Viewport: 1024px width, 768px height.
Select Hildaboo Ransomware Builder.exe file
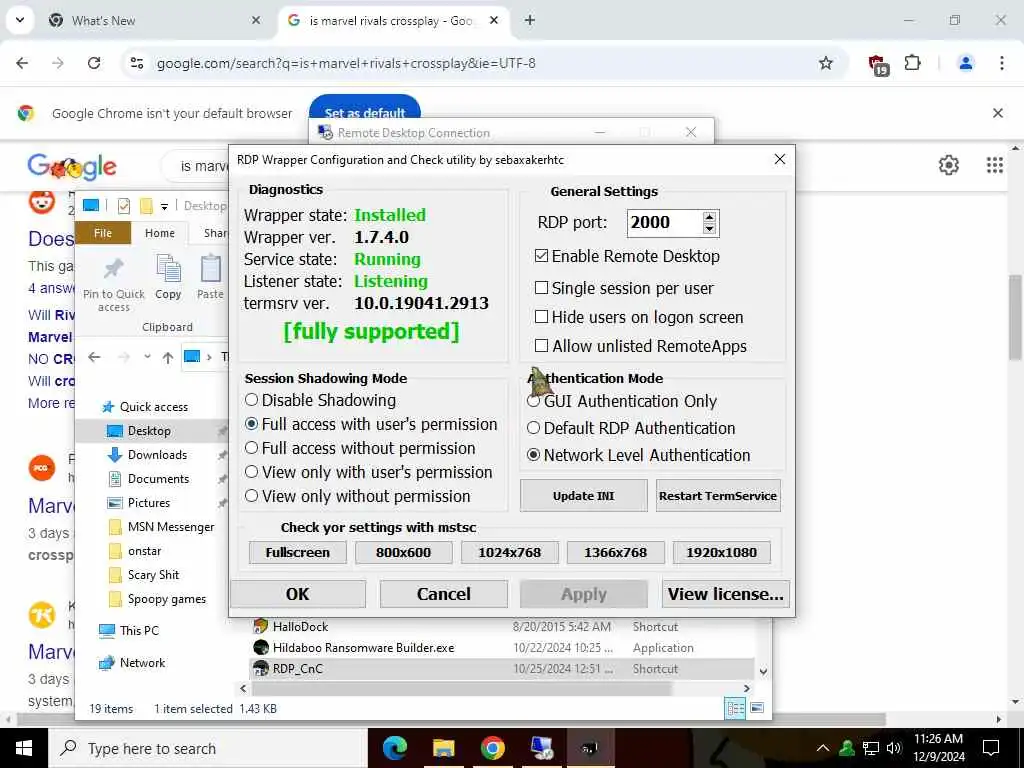(363, 648)
